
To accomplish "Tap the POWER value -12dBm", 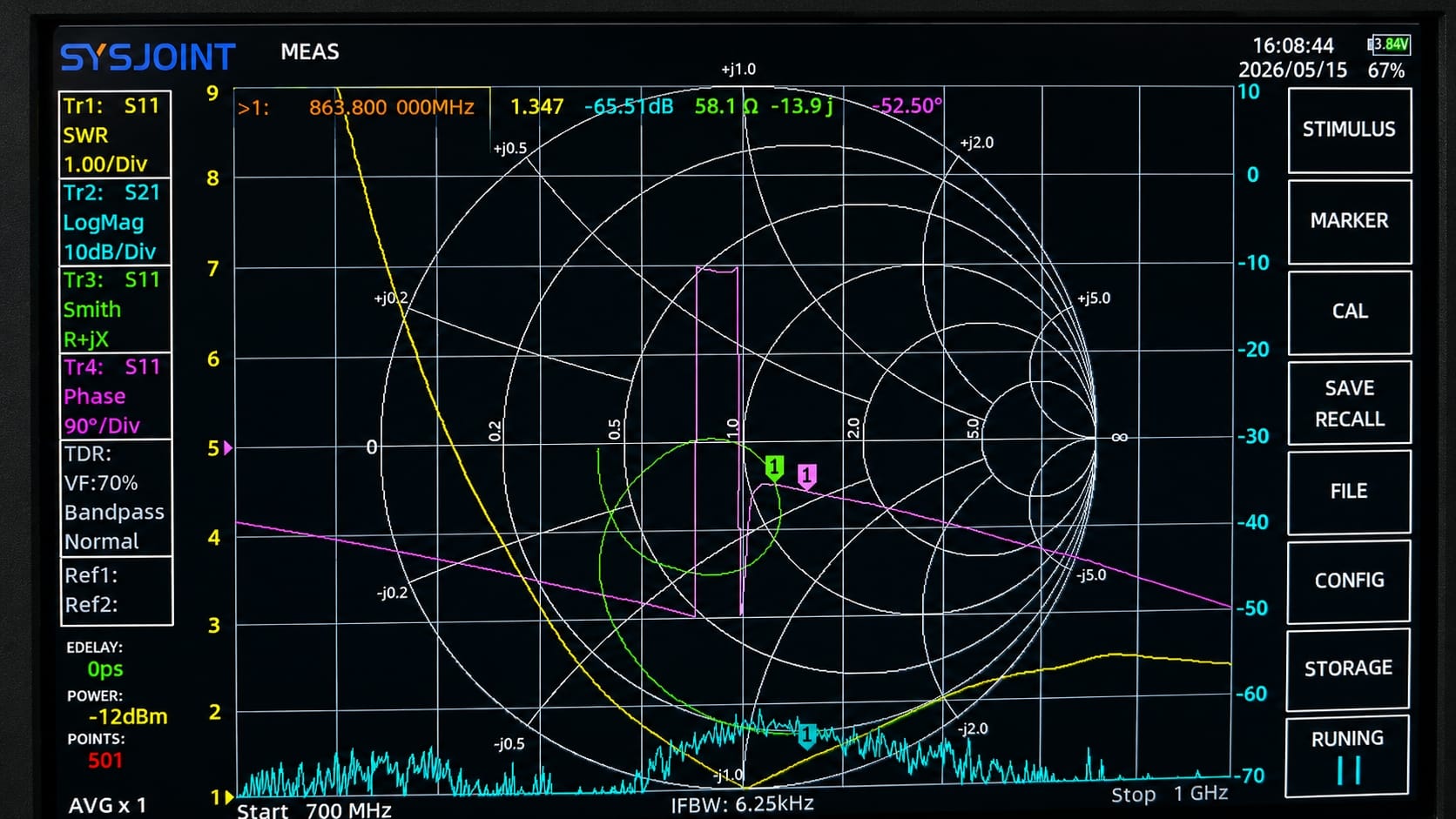I will point(128,717).
